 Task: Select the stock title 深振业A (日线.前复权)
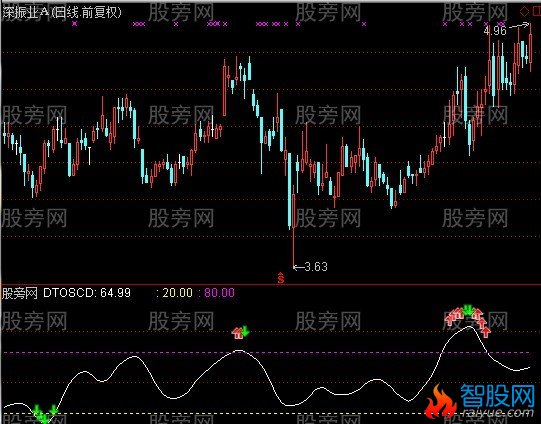coord(62,13)
